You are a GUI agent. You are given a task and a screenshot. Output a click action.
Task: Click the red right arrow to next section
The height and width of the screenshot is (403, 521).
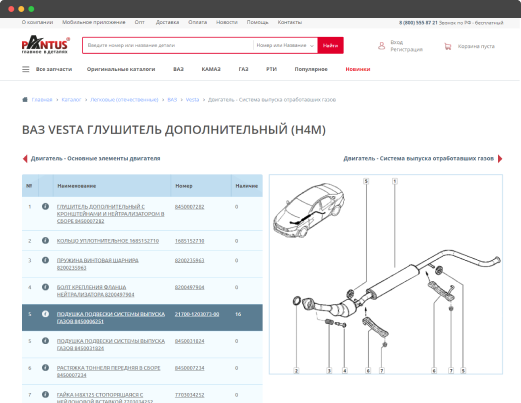pyautogui.click(x=500, y=159)
